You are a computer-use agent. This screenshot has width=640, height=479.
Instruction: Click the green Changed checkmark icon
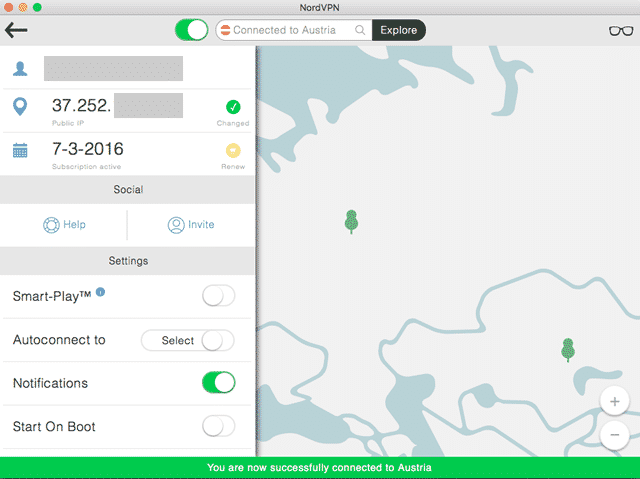click(233, 107)
